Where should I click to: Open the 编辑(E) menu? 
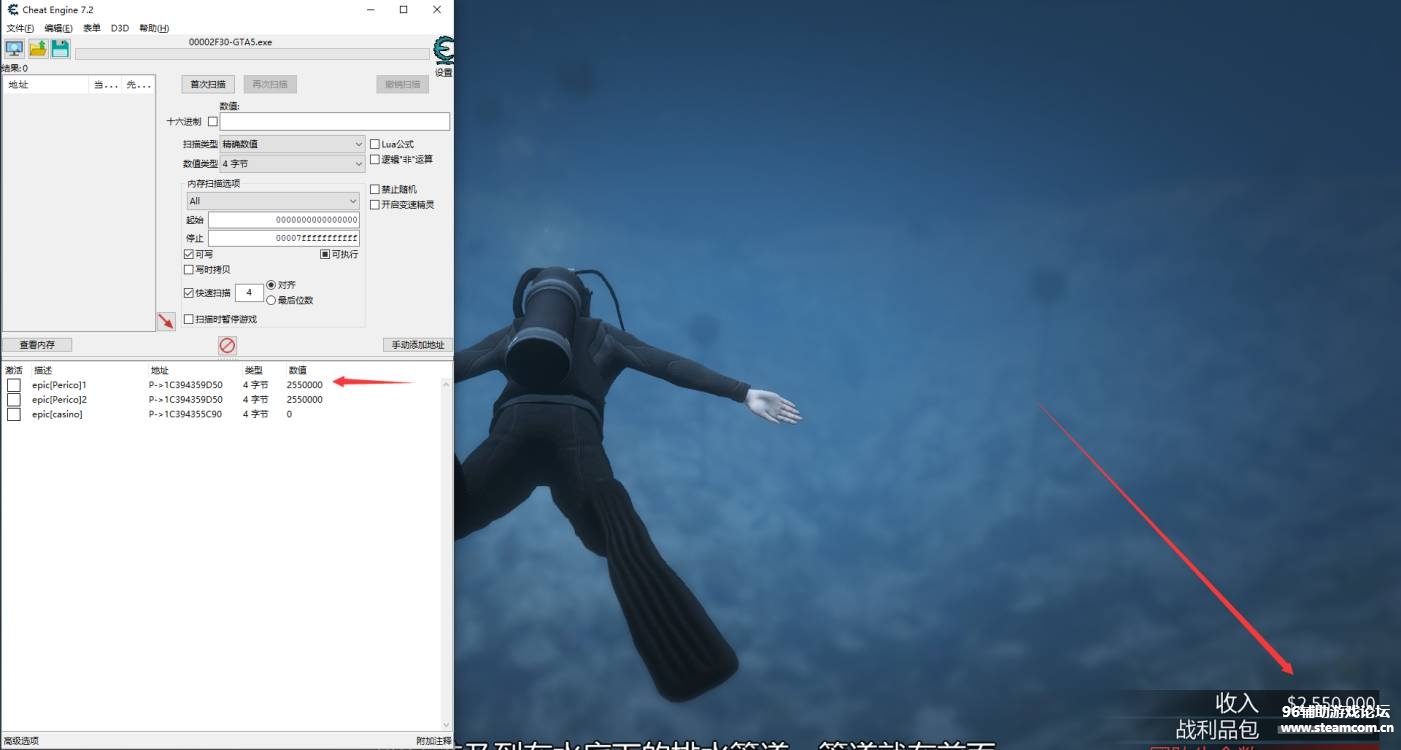pos(58,28)
